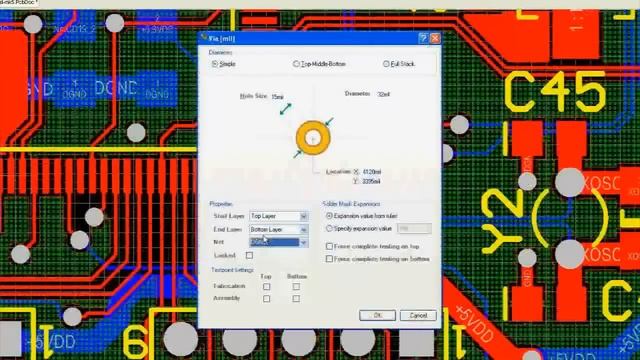This screenshot has height=360, width=640.
Task: Check Fabrication testpoint Top box
Action: [267, 287]
